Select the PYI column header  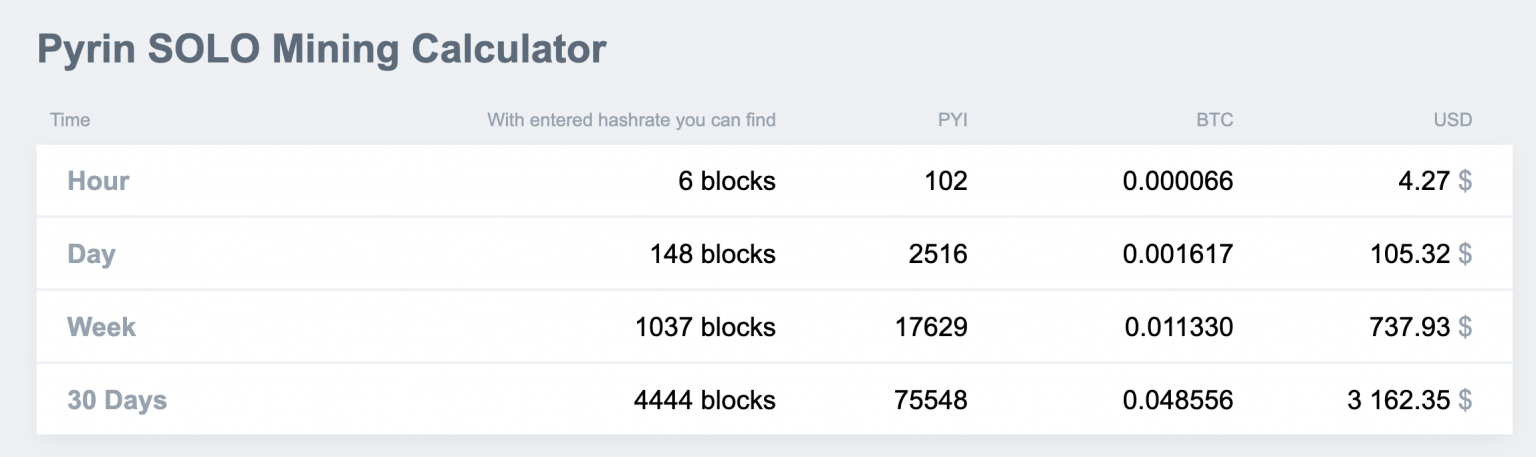(952, 120)
